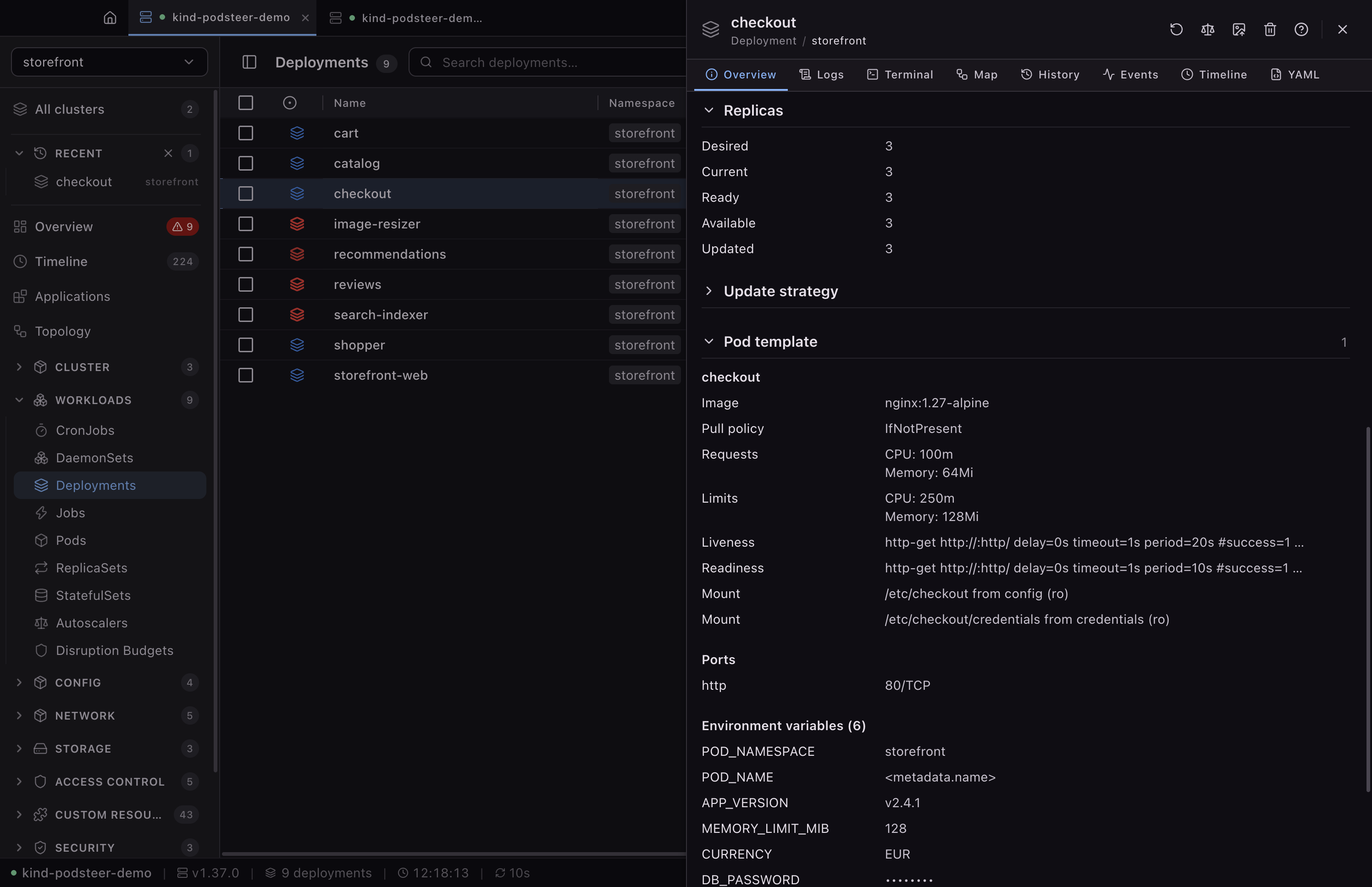Click the restart icon in the checkout panel header
1372x887 pixels.
tap(1176, 29)
